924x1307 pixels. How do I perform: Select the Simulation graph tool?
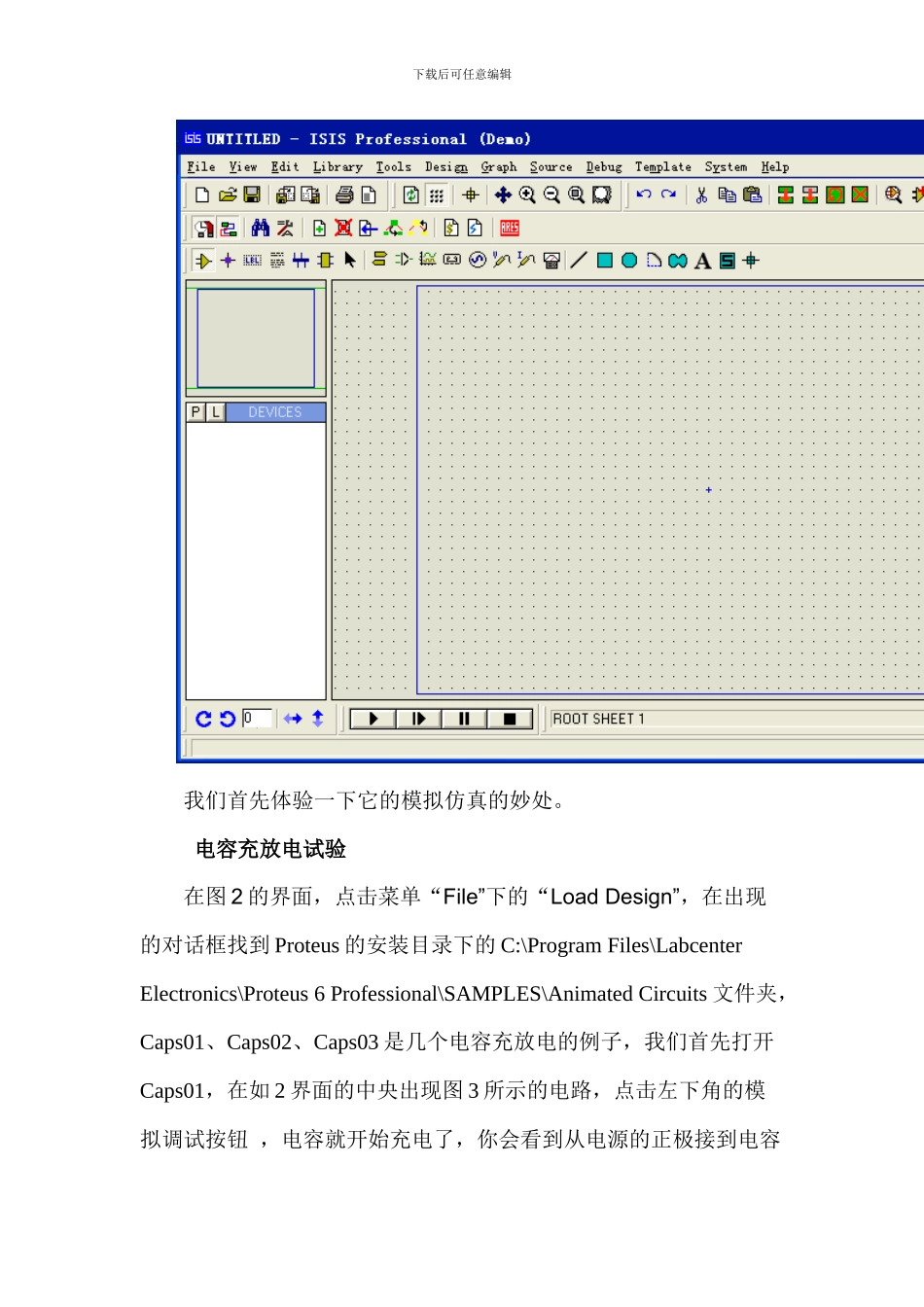pos(428,260)
